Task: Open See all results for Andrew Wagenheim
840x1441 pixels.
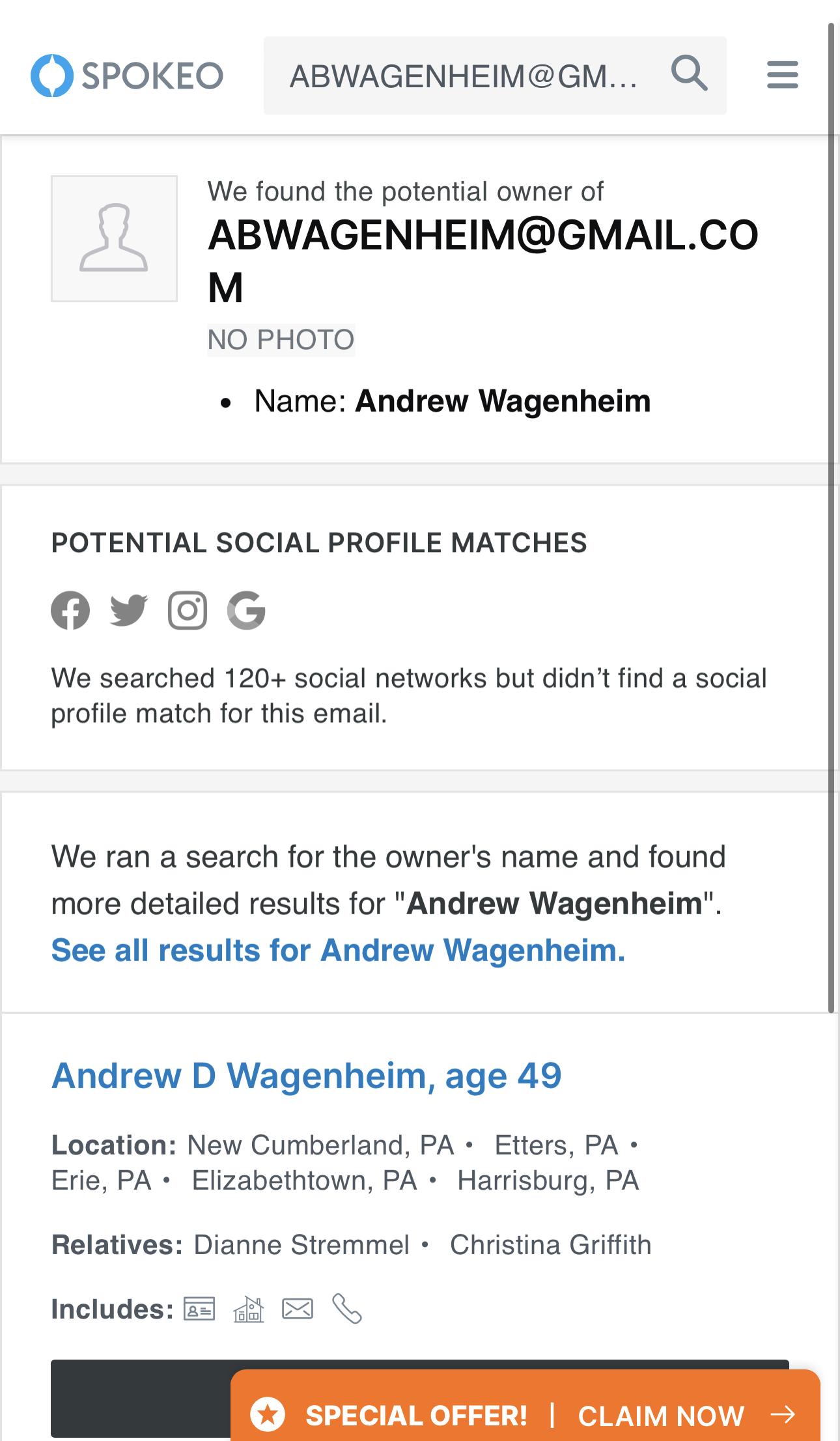Action: (338, 950)
